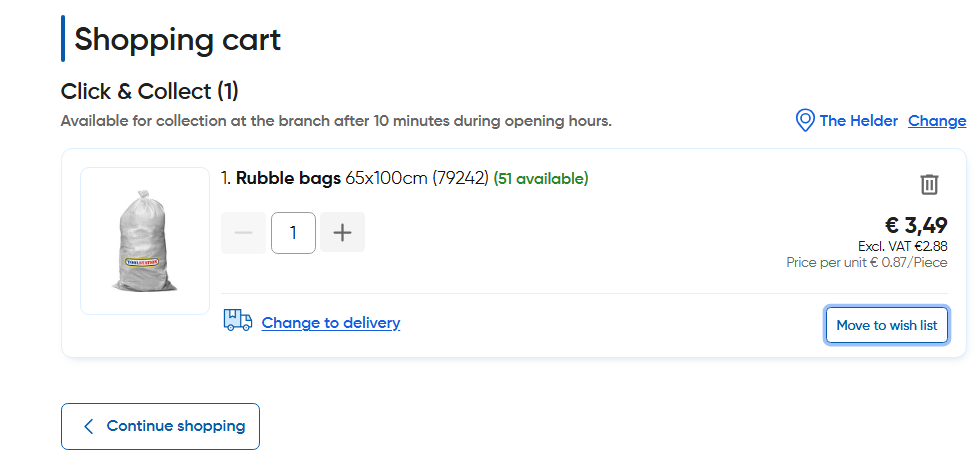Switch to delivery via Change to delivery
The image size is (978, 465).
(x=330, y=323)
